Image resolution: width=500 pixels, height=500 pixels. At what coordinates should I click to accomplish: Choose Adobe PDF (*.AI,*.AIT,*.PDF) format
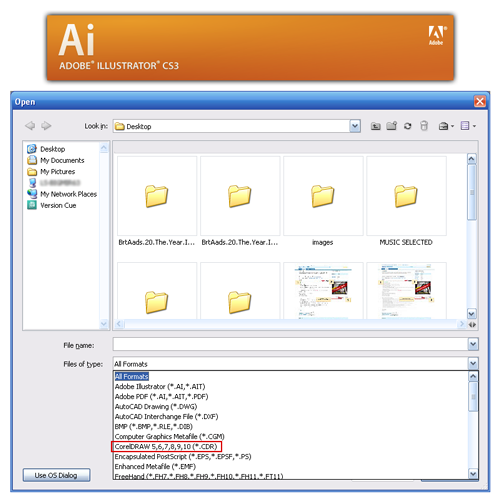[x=161, y=397]
